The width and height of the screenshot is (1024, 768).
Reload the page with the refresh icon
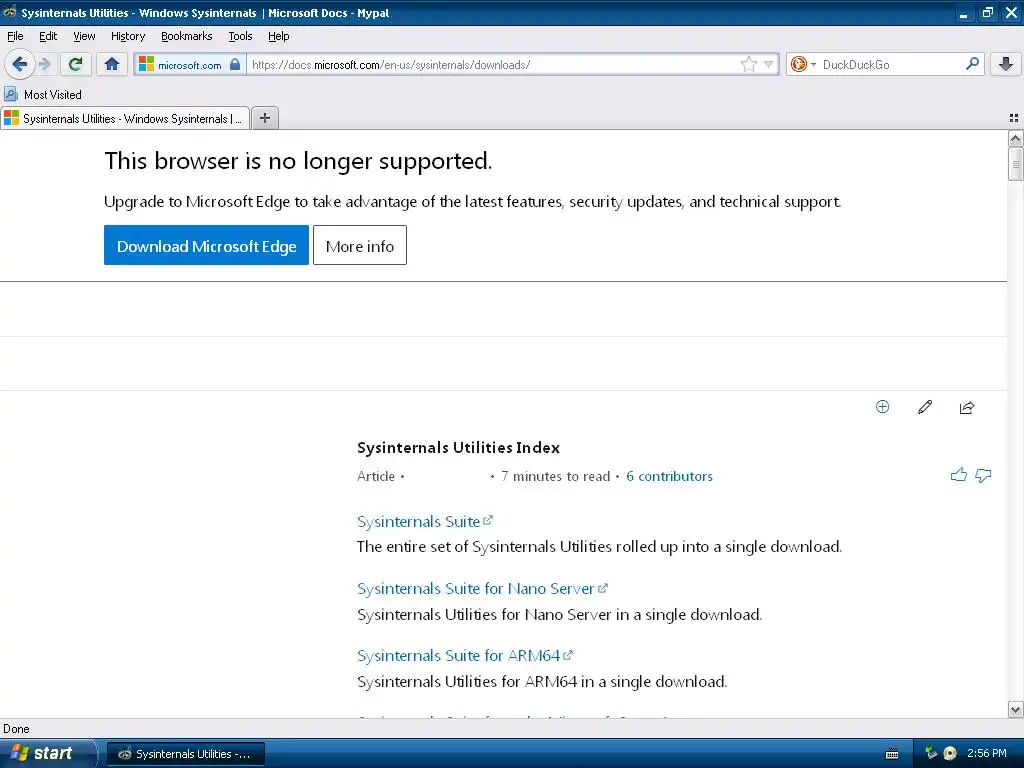(x=76, y=64)
